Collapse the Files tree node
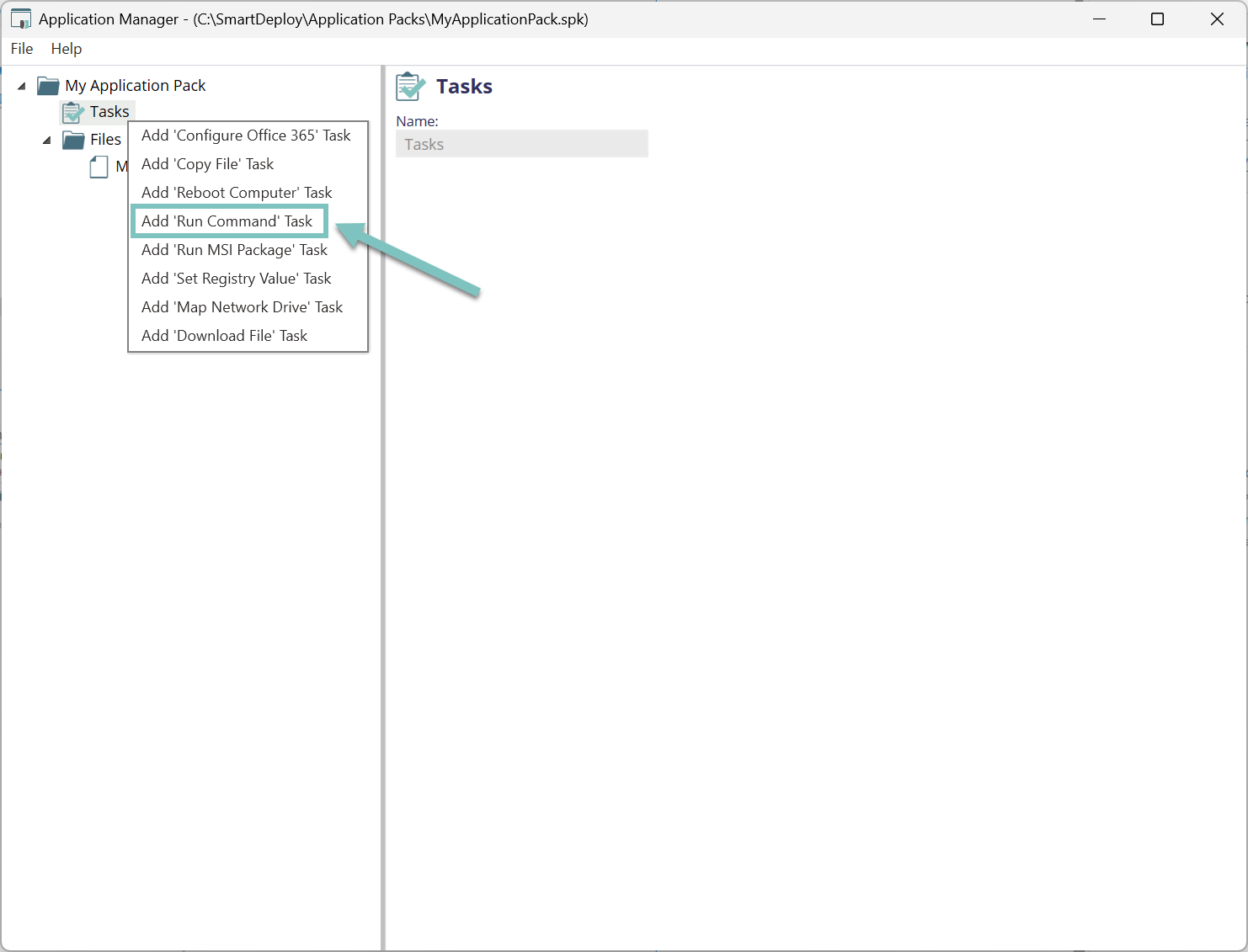This screenshot has height=952, width=1248. [x=47, y=140]
